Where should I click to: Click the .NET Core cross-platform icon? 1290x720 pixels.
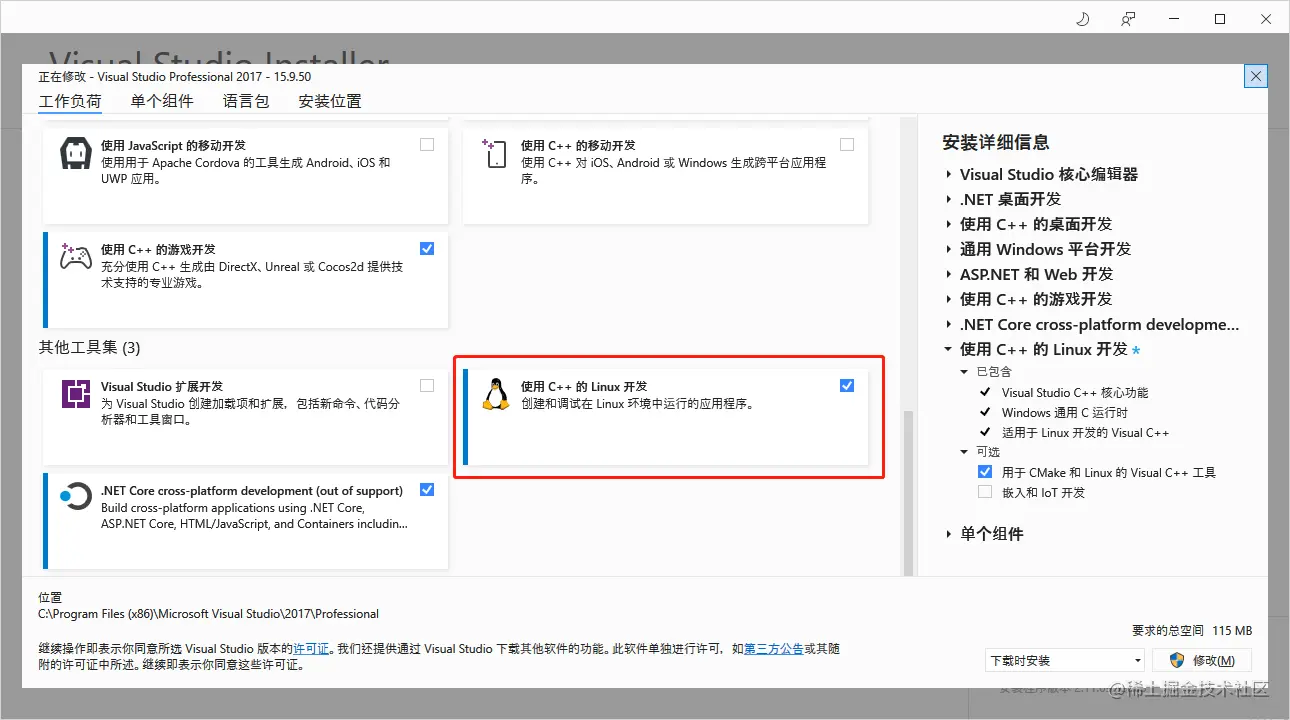click(x=77, y=496)
